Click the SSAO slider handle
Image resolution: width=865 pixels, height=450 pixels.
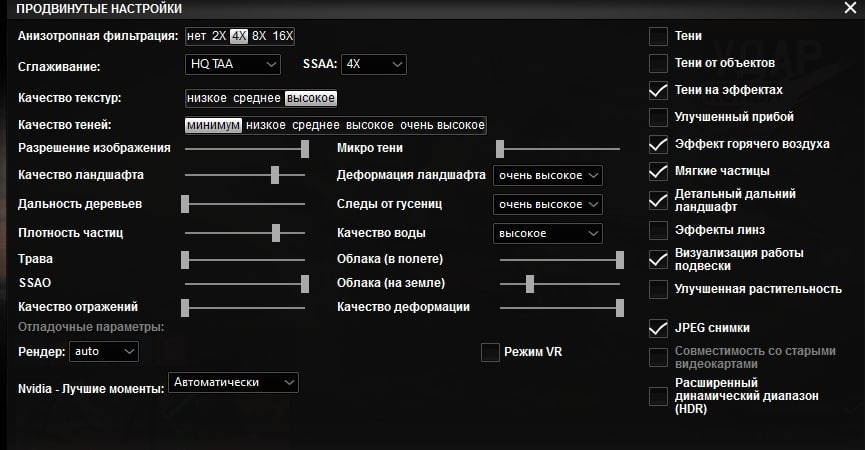coord(305,284)
